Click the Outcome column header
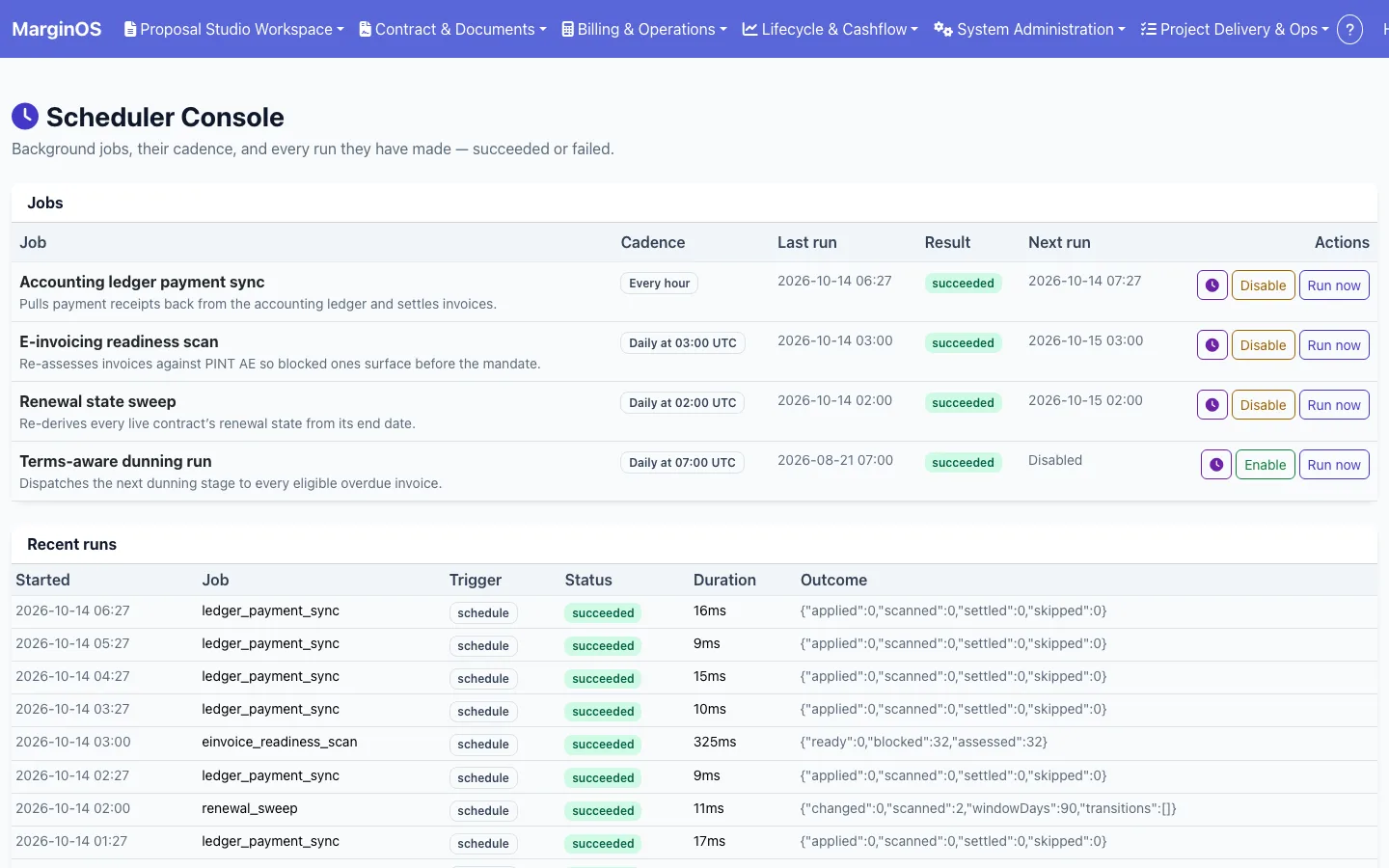Screen dimensions: 1389x868 tap(833, 580)
